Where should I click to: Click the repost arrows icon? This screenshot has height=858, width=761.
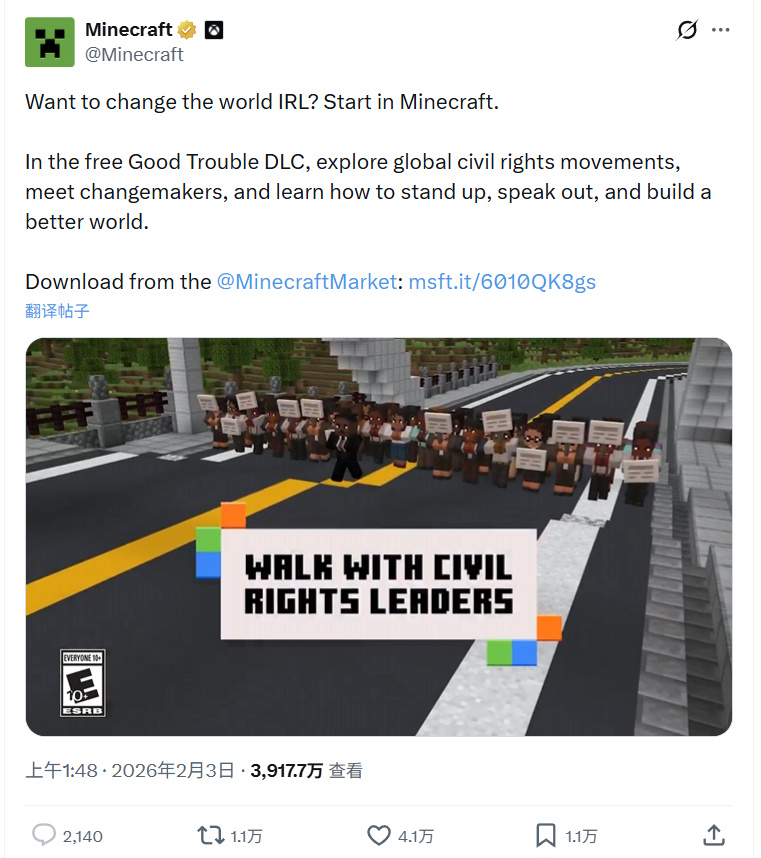pyautogui.click(x=211, y=835)
